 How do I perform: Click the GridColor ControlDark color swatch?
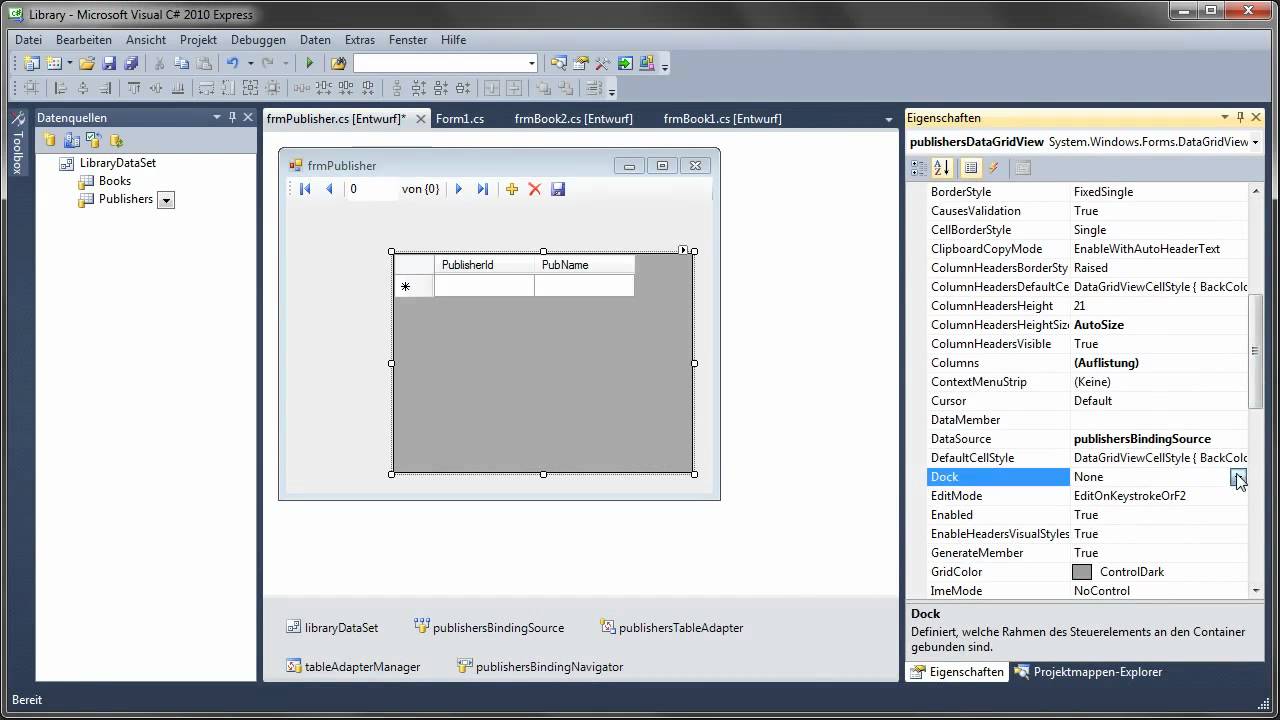tap(1082, 572)
